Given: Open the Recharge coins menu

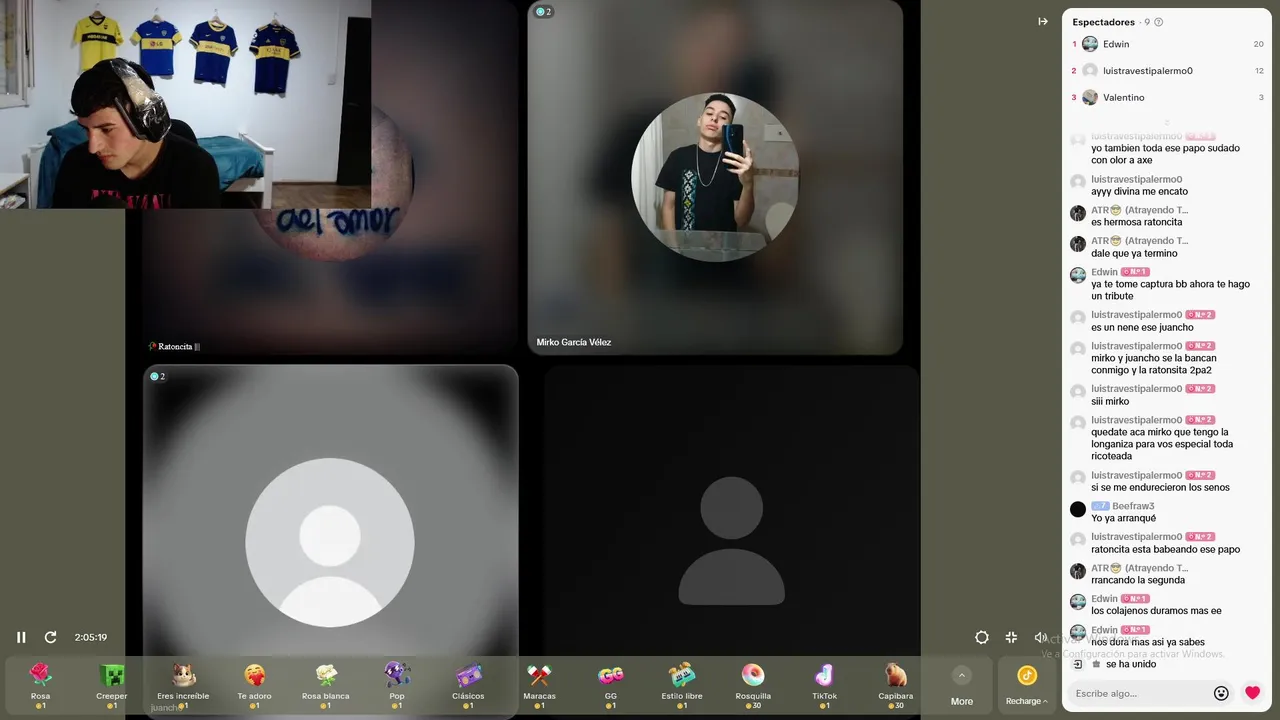Looking at the screenshot, I should (1027, 686).
